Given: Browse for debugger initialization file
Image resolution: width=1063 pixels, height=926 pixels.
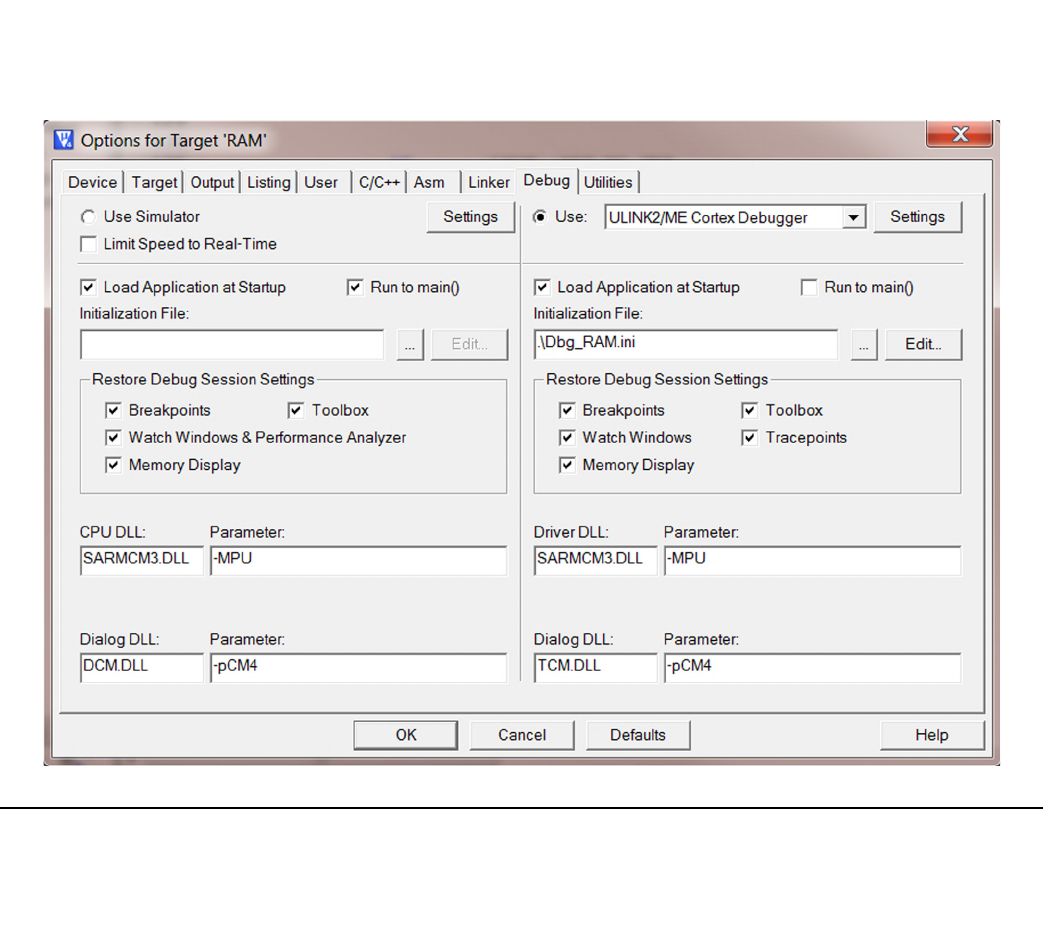Looking at the screenshot, I should coord(864,345).
